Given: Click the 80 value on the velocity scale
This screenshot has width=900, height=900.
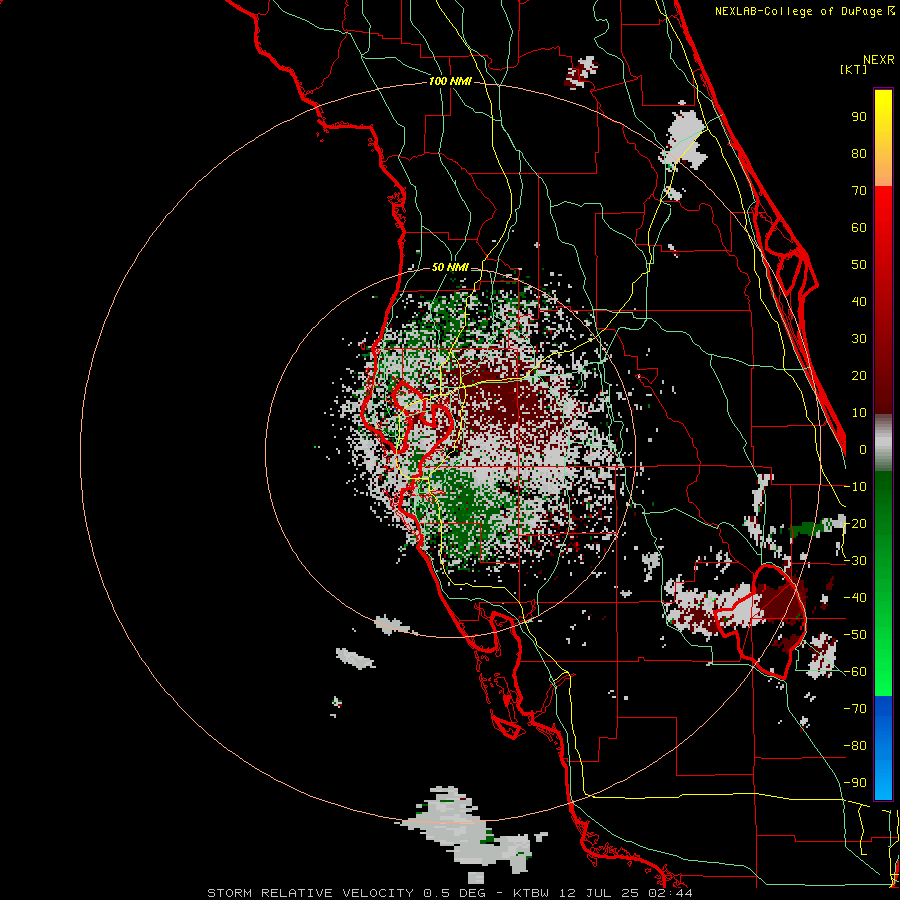Looking at the screenshot, I should tap(859, 154).
